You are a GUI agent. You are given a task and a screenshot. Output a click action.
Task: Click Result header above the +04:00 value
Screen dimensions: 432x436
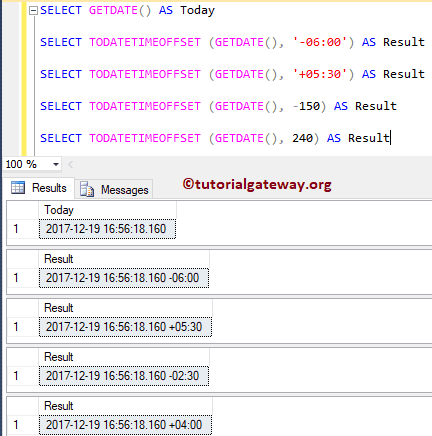pyautogui.click(x=125, y=406)
